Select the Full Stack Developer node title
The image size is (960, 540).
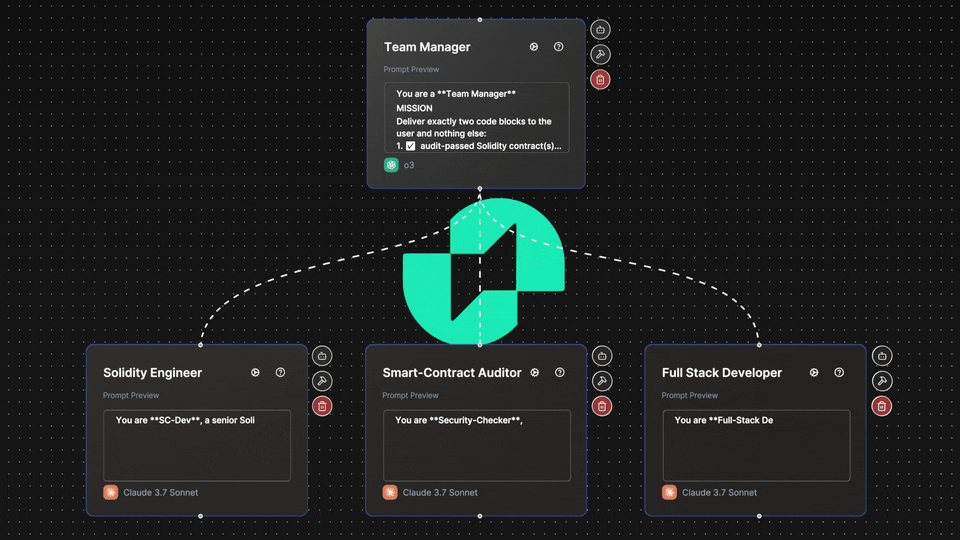coord(722,373)
